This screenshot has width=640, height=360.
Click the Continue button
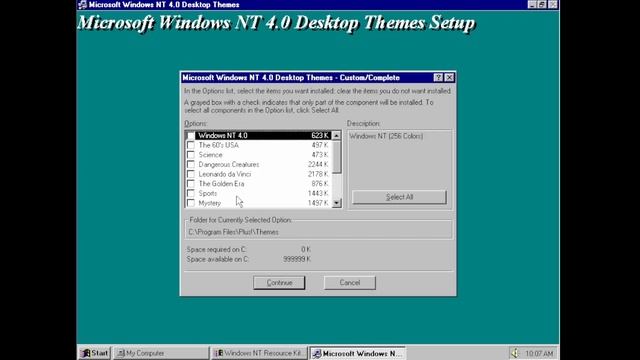coord(279,282)
